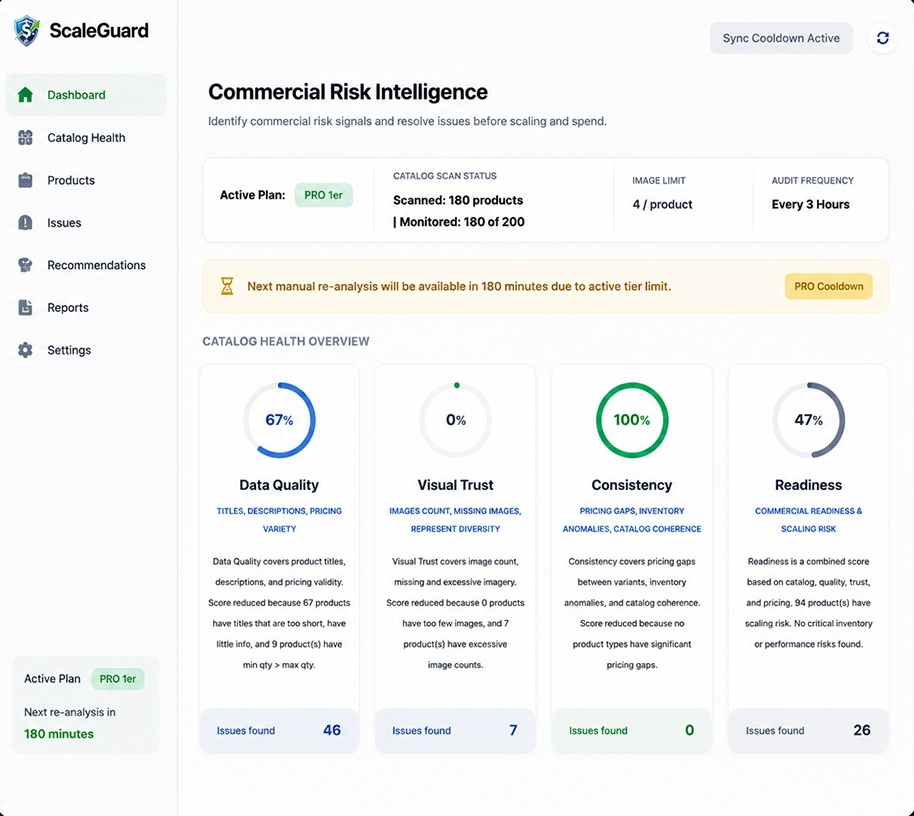This screenshot has height=816, width=914.
Task: Click the 100% Consistency progress ring
Action: coord(632,420)
